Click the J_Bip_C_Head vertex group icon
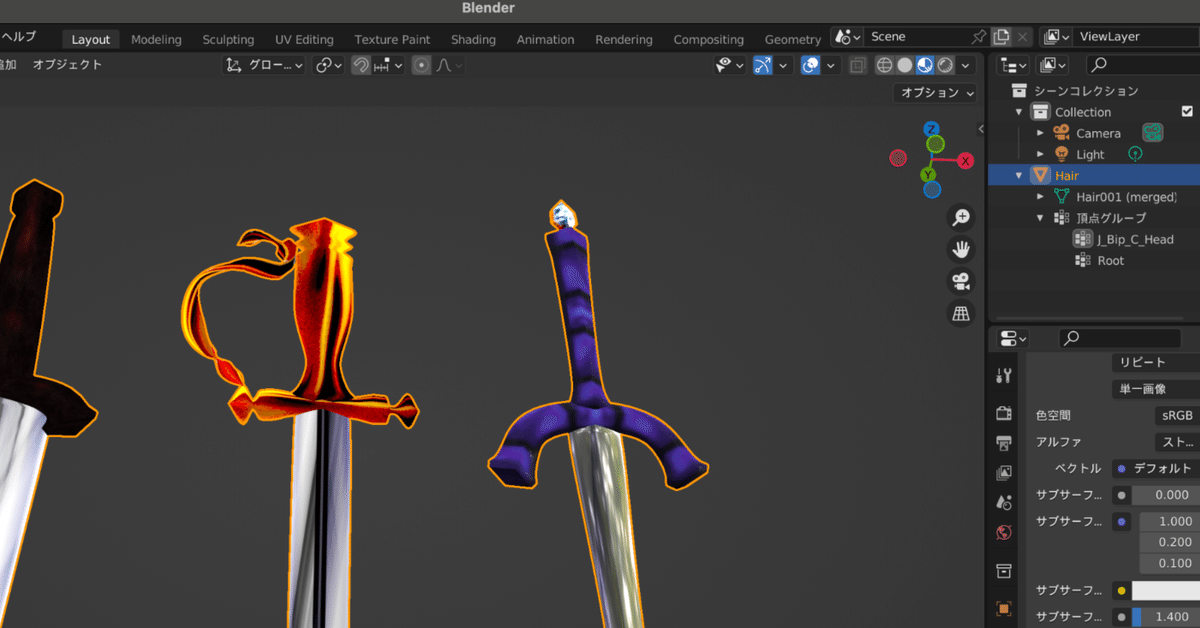 pos(1082,239)
